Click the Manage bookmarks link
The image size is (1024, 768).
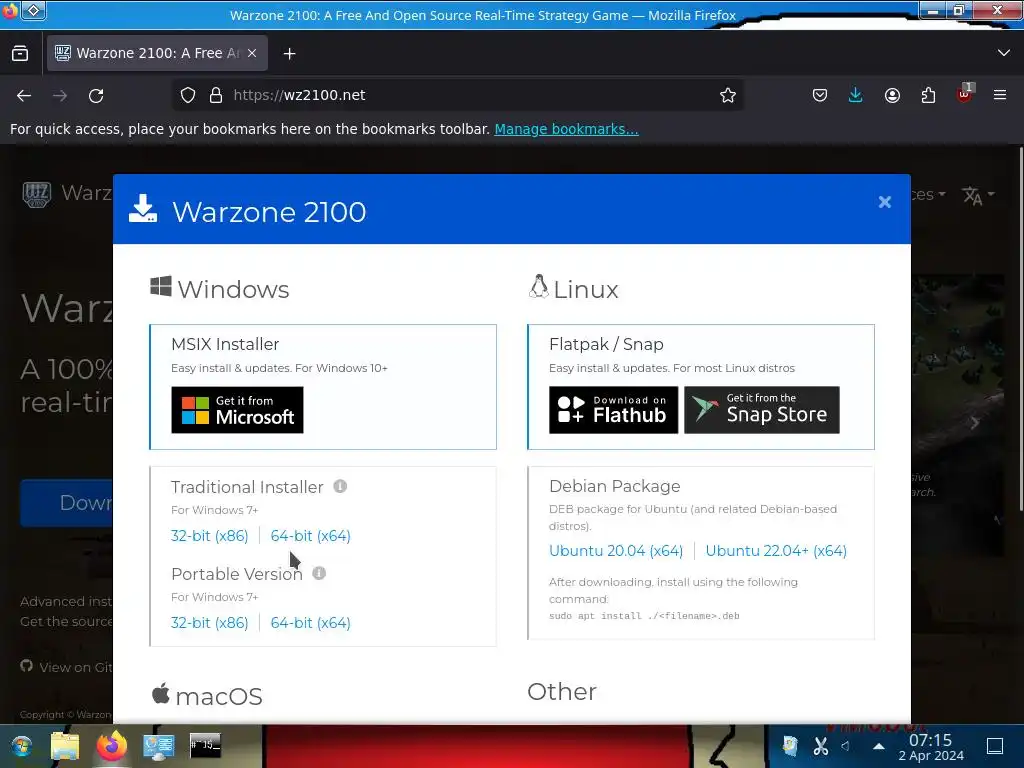[x=566, y=129]
